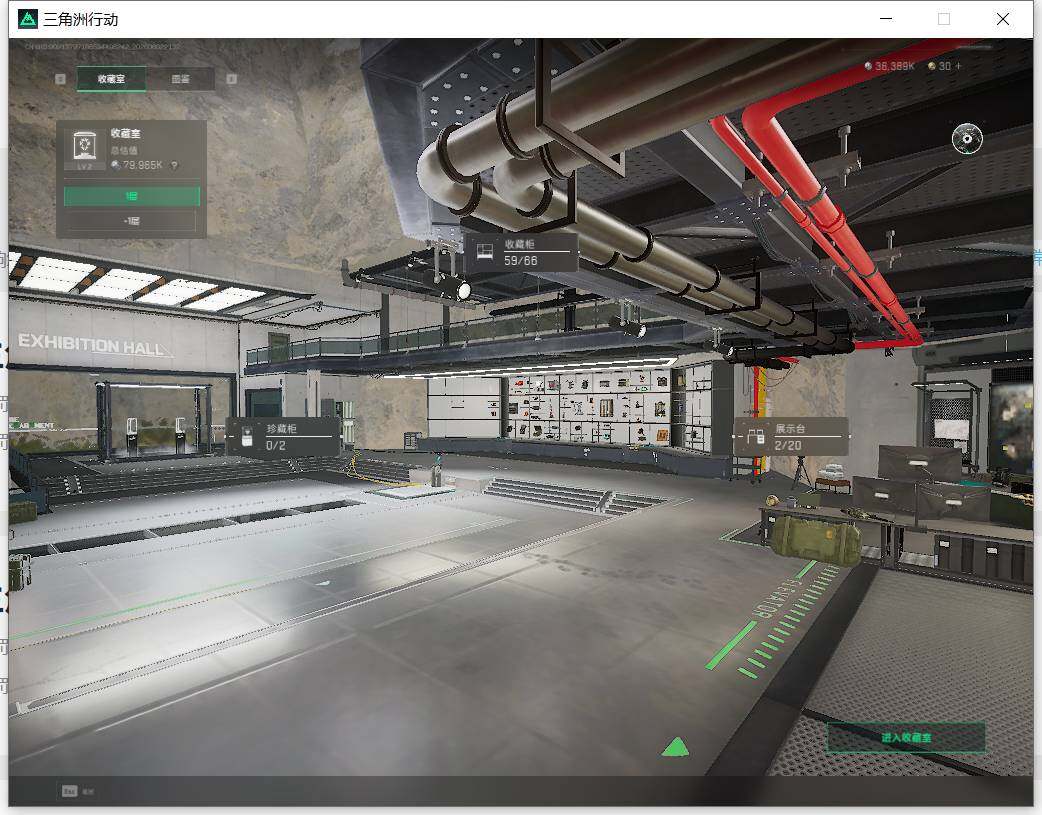Click the 36.389K balance text
Screen dimensions: 1042x815
[x=894, y=66]
